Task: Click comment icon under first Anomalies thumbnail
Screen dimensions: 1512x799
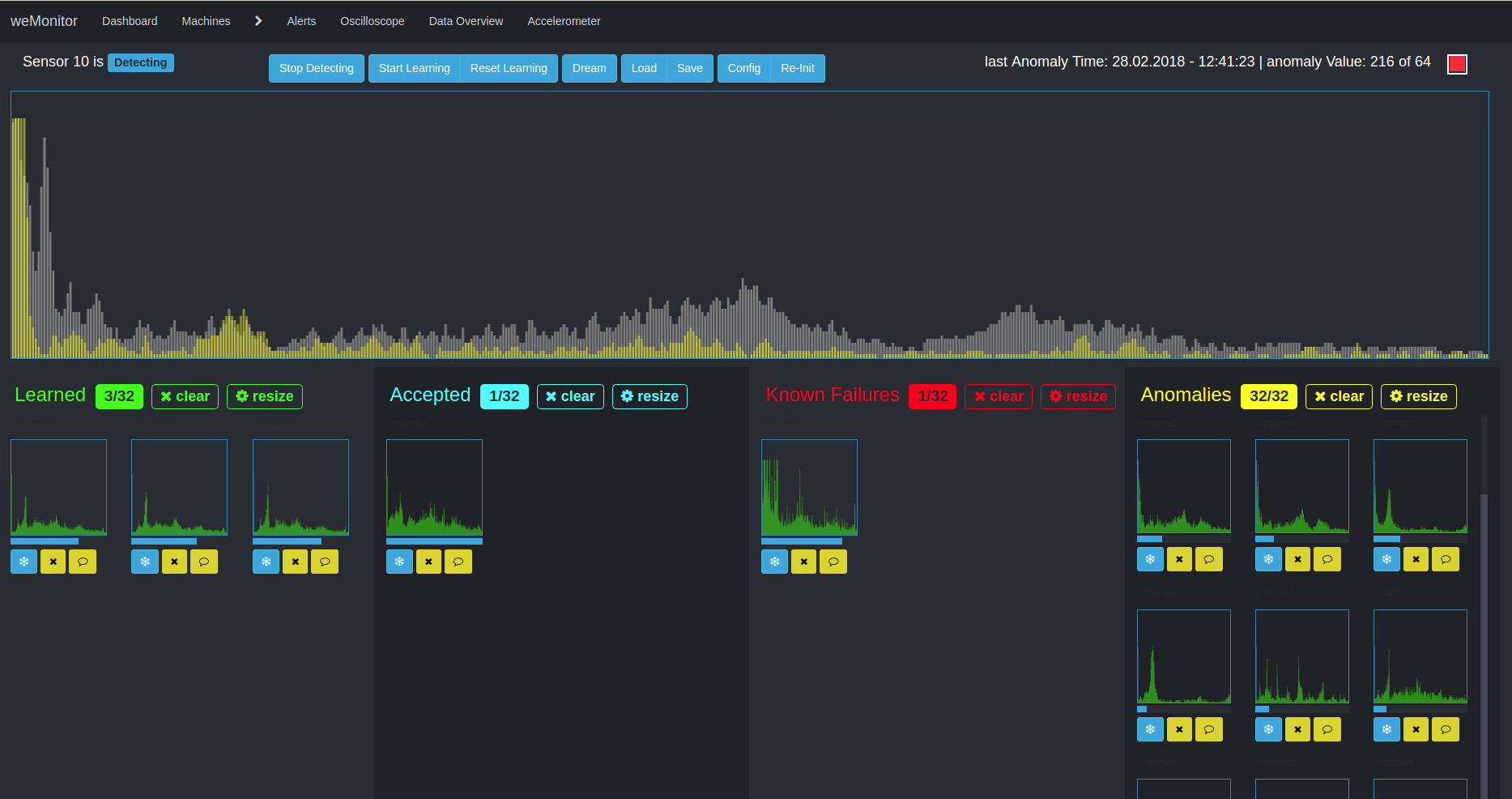Action: pos(1209,559)
